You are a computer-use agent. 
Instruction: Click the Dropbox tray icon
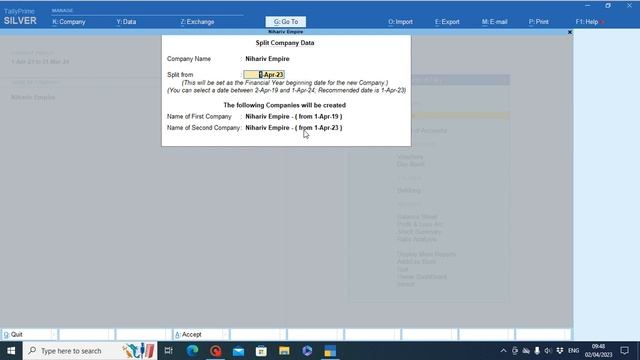pos(560,351)
